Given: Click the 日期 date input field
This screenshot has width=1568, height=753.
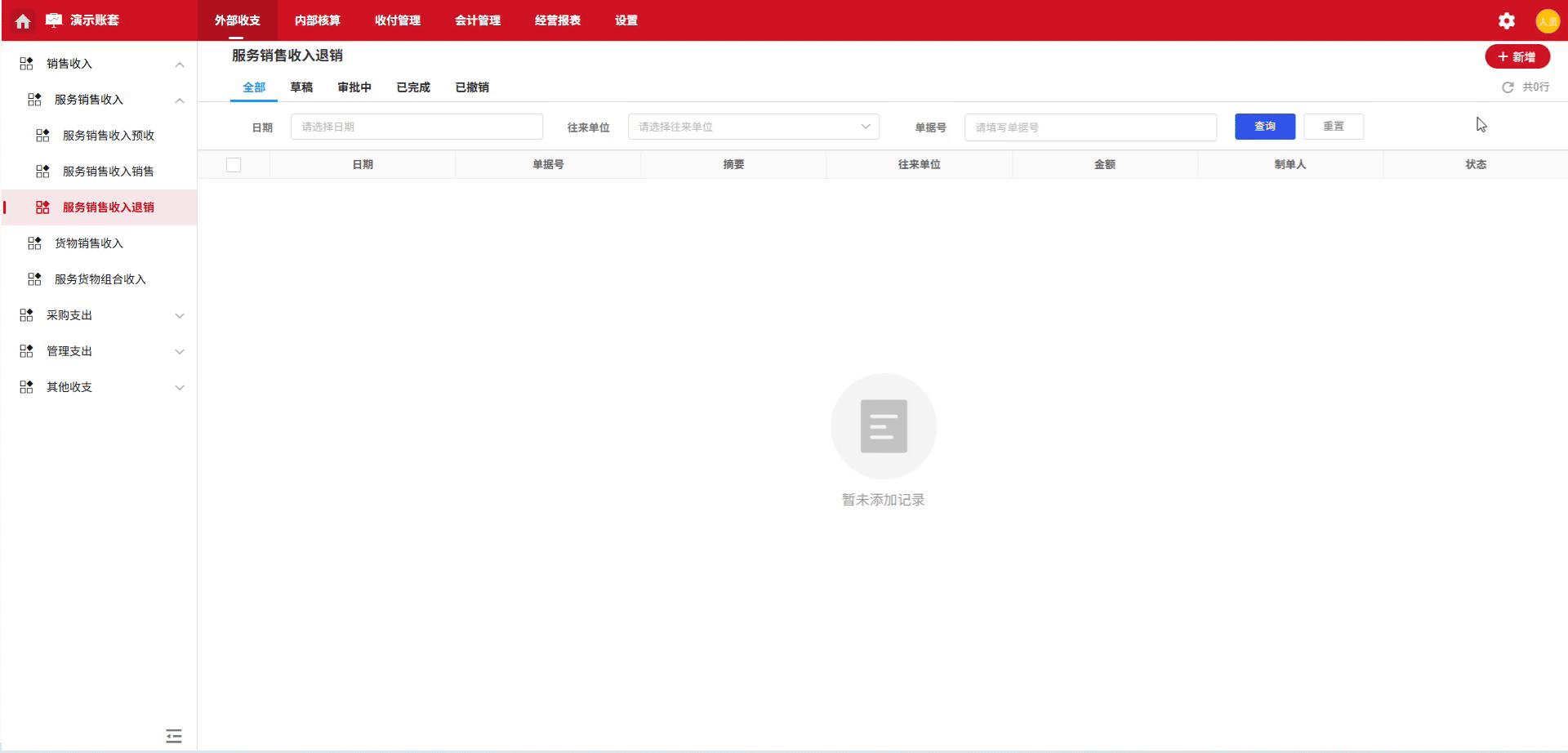Looking at the screenshot, I should tap(416, 127).
